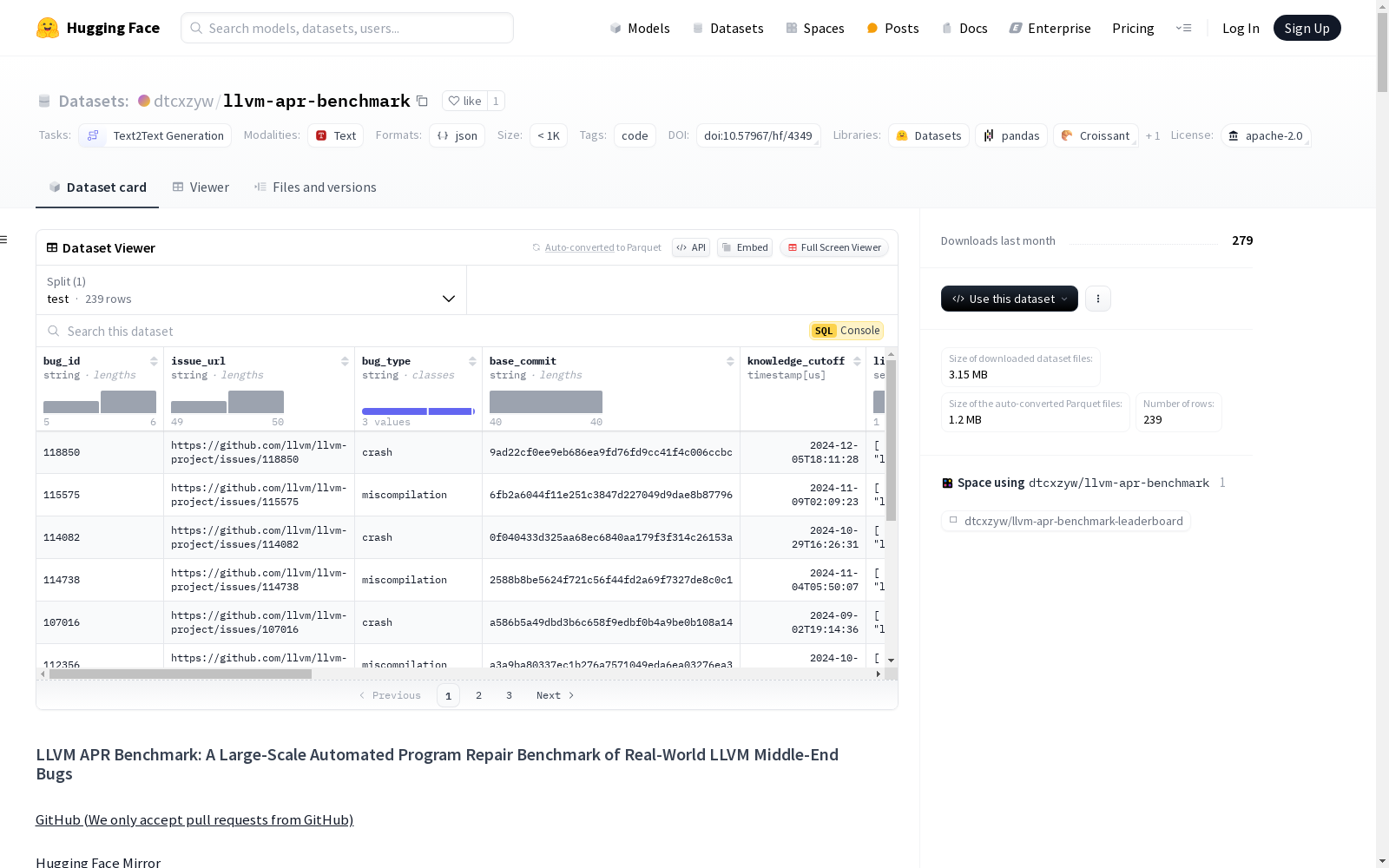Screen dimensions: 1389x868
Task: Open the llvm-apr-benchmark-leaderboard space
Action: (1065, 521)
